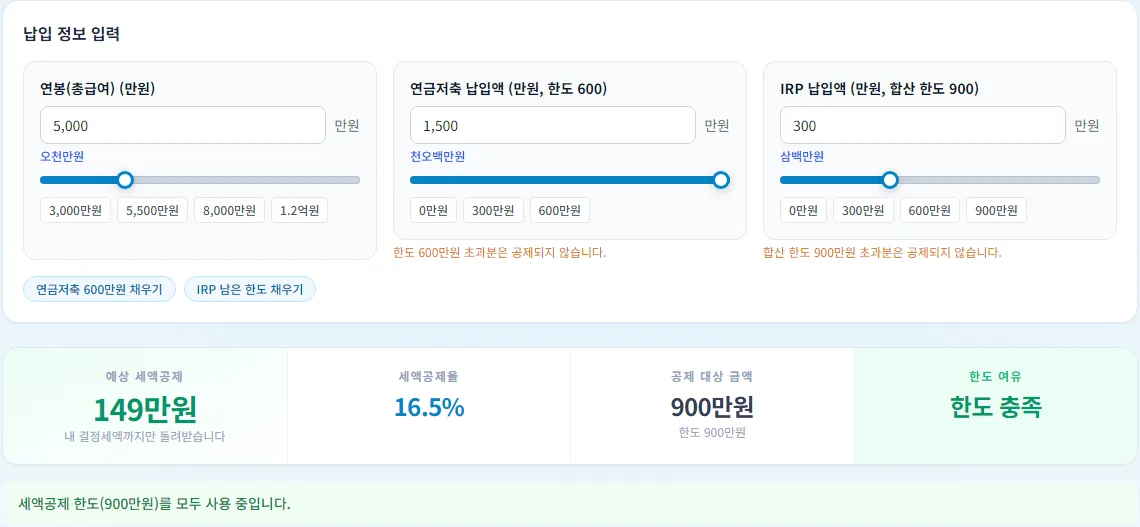The width and height of the screenshot is (1140, 527).
Task: Set IRP preset to 900만원
Action: 996,211
